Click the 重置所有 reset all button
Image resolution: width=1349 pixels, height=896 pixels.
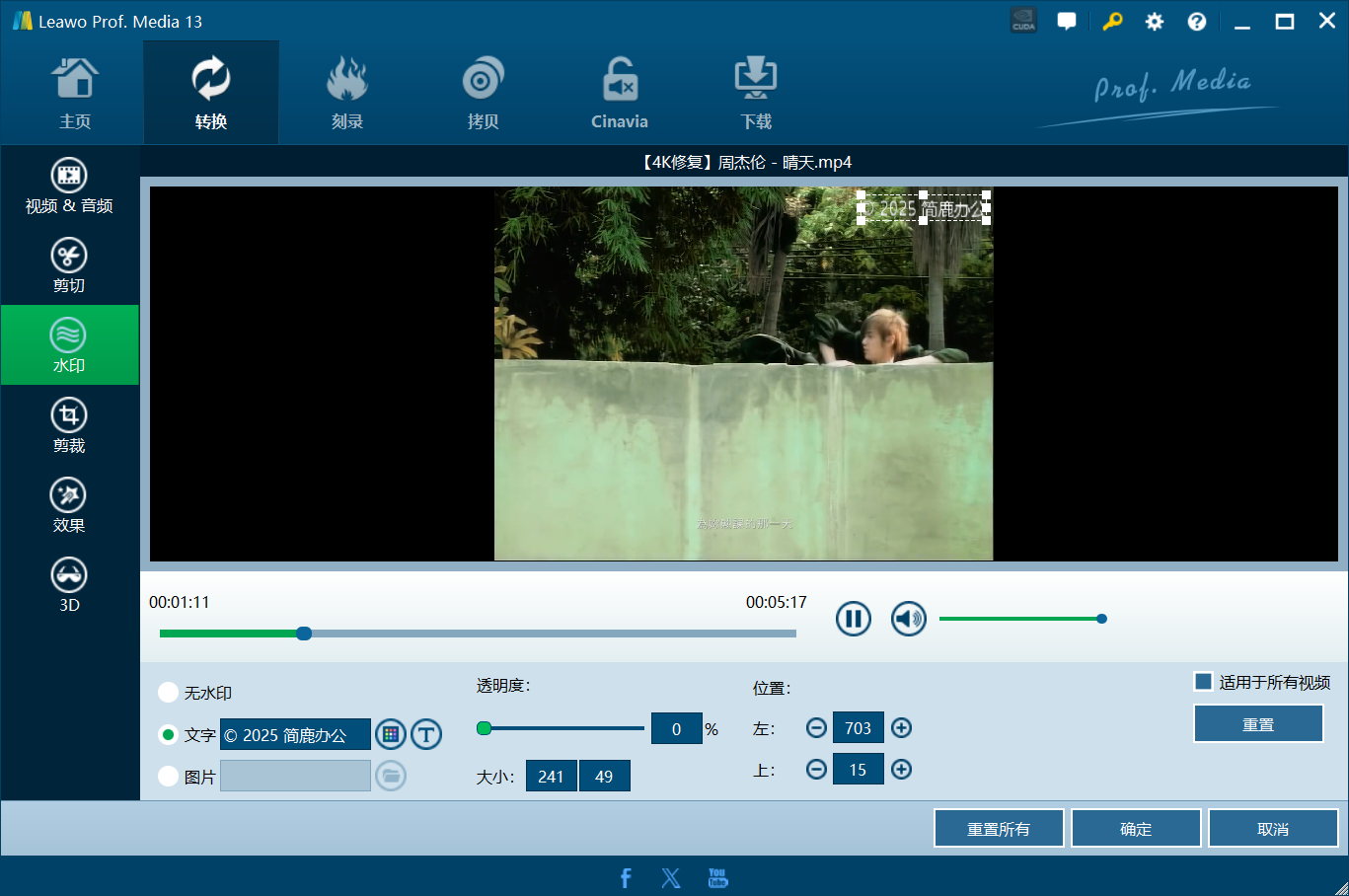tap(999, 829)
